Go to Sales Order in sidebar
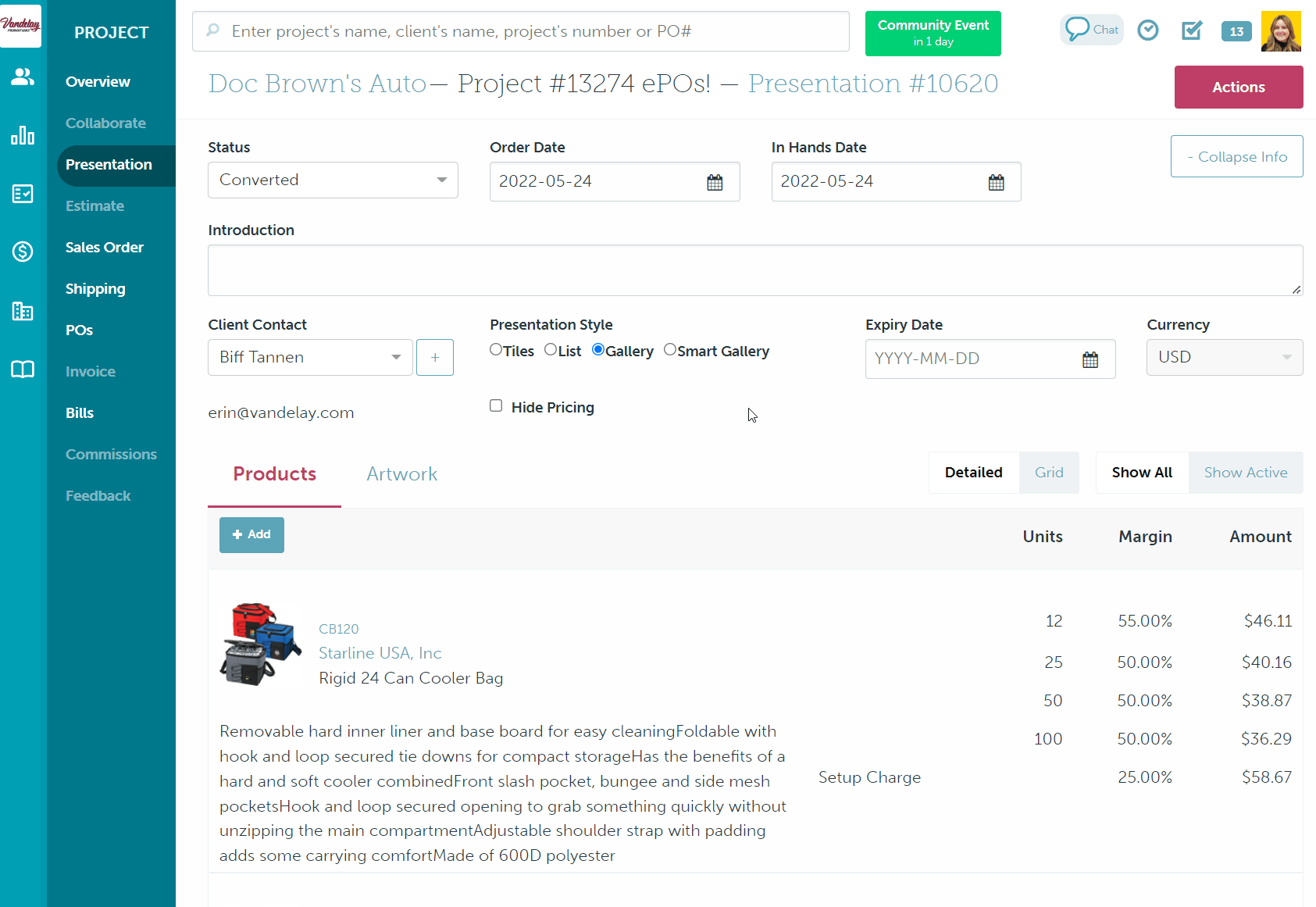This screenshot has width=1316, height=907. (105, 248)
